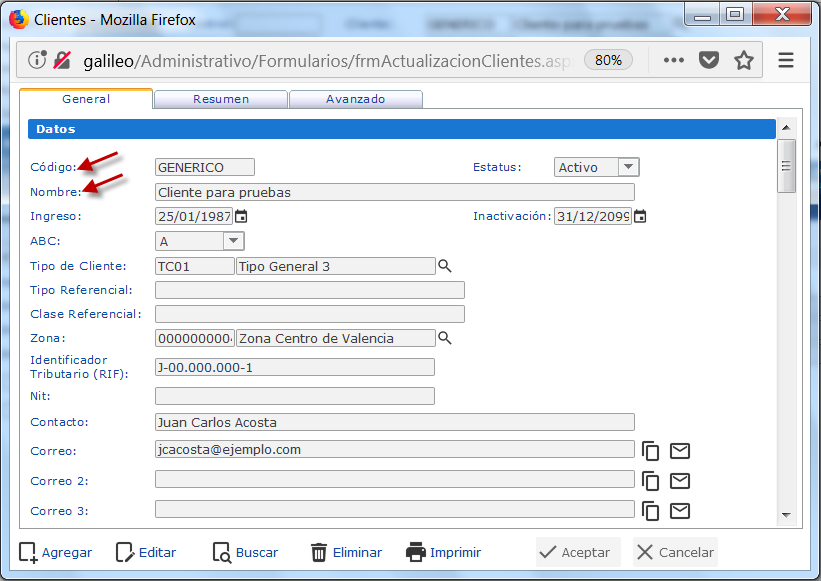Click the Contacto field Juan Carlos Acosta
This screenshot has width=821, height=581.
(395, 422)
